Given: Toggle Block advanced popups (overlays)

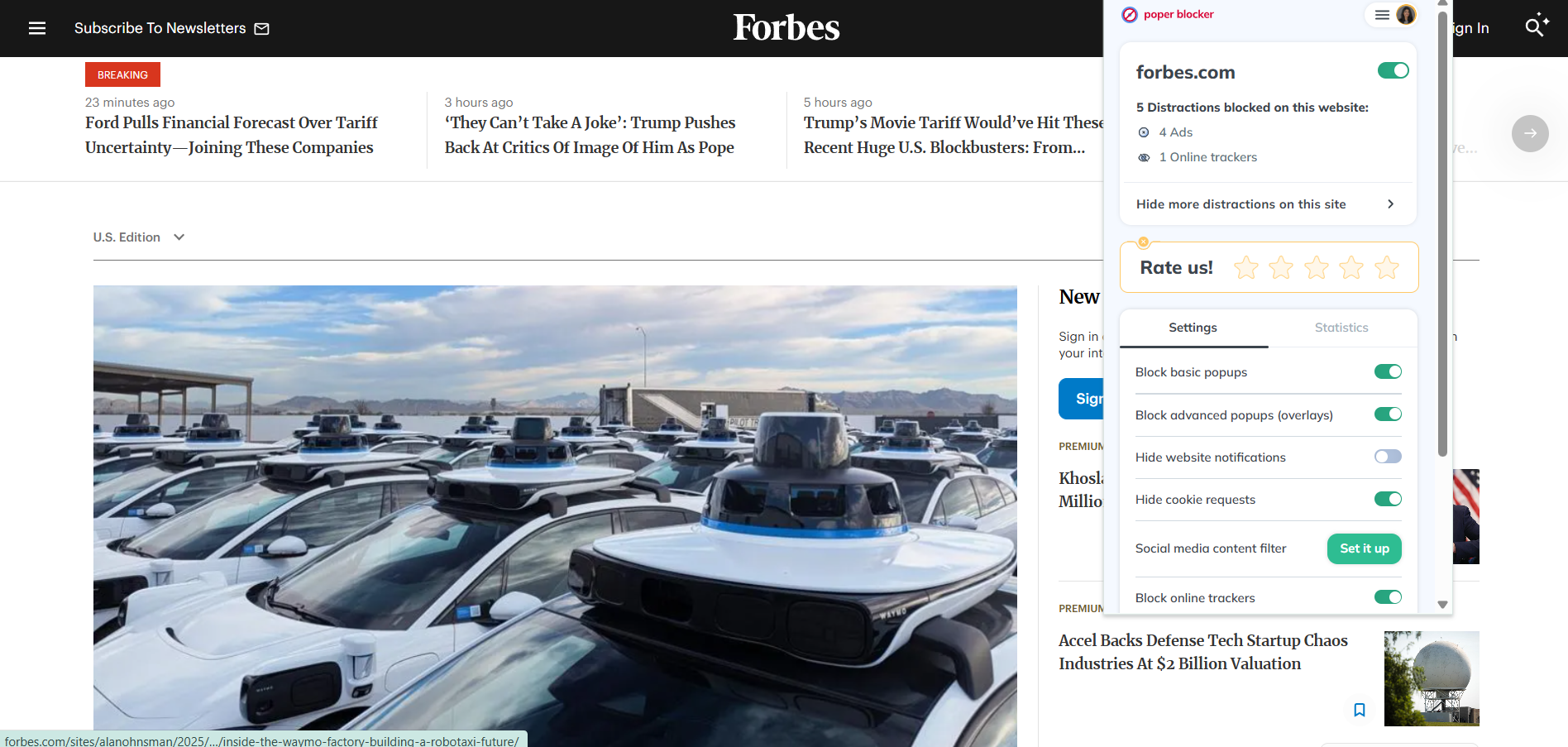Looking at the screenshot, I should point(1388,414).
